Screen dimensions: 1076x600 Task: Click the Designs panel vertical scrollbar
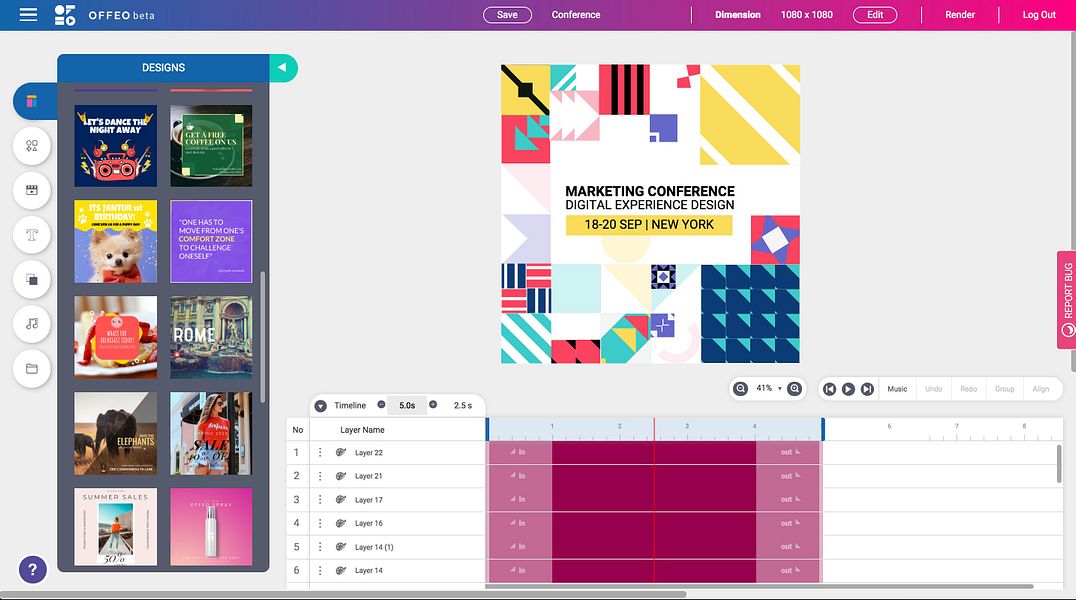click(262, 336)
